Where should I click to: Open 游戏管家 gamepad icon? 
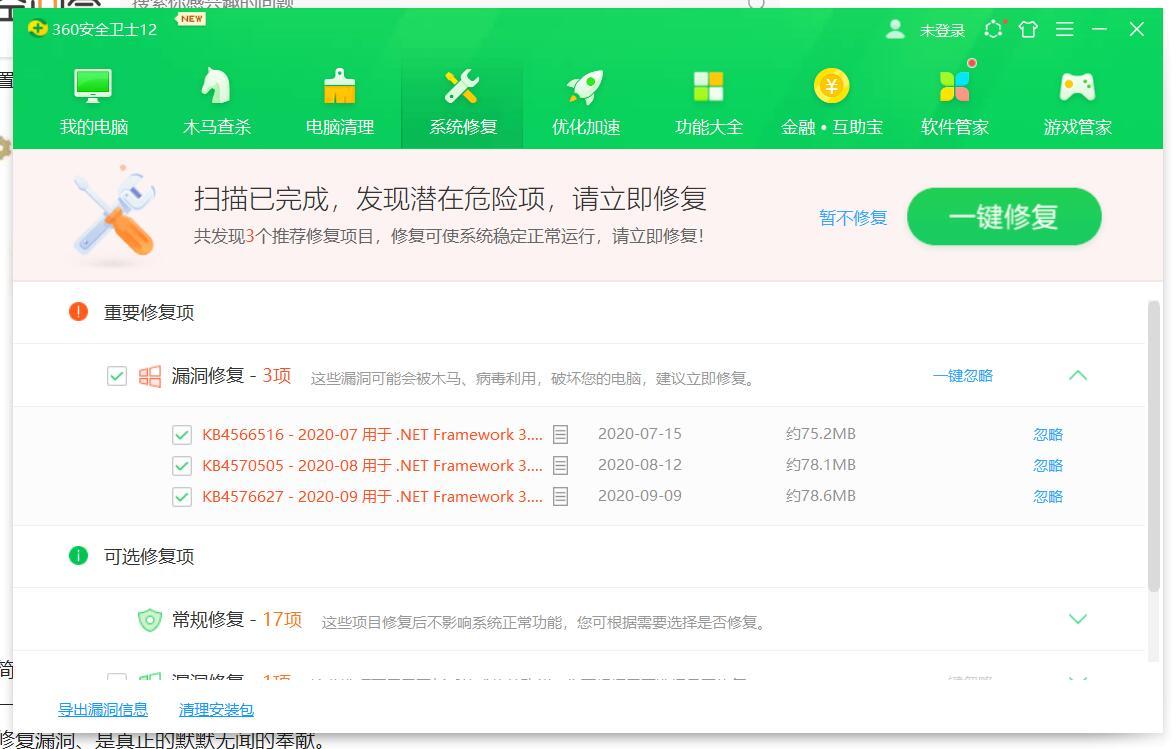(1077, 87)
